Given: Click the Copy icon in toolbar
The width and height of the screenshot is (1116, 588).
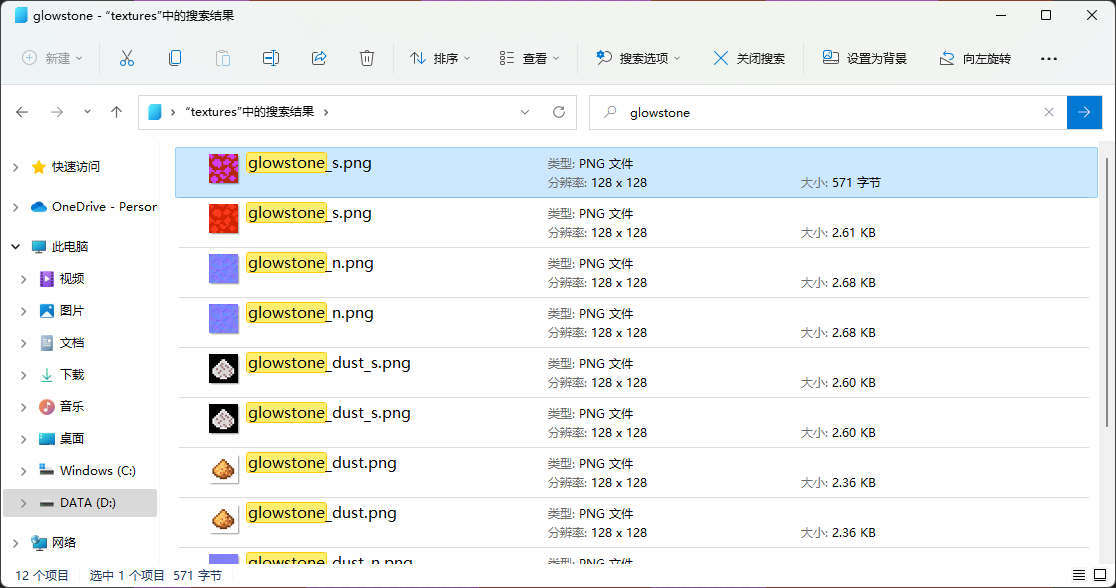Looking at the screenshot, I should [175, 58].
